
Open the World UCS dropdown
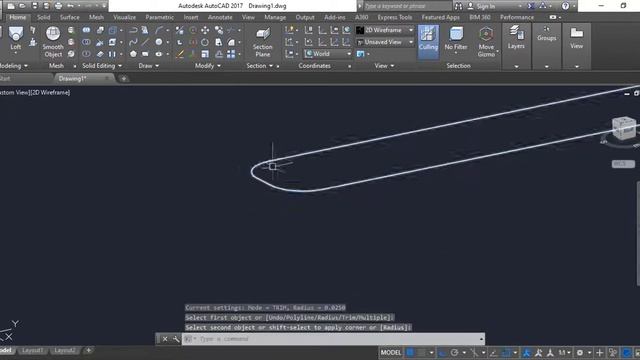point(328,54)
